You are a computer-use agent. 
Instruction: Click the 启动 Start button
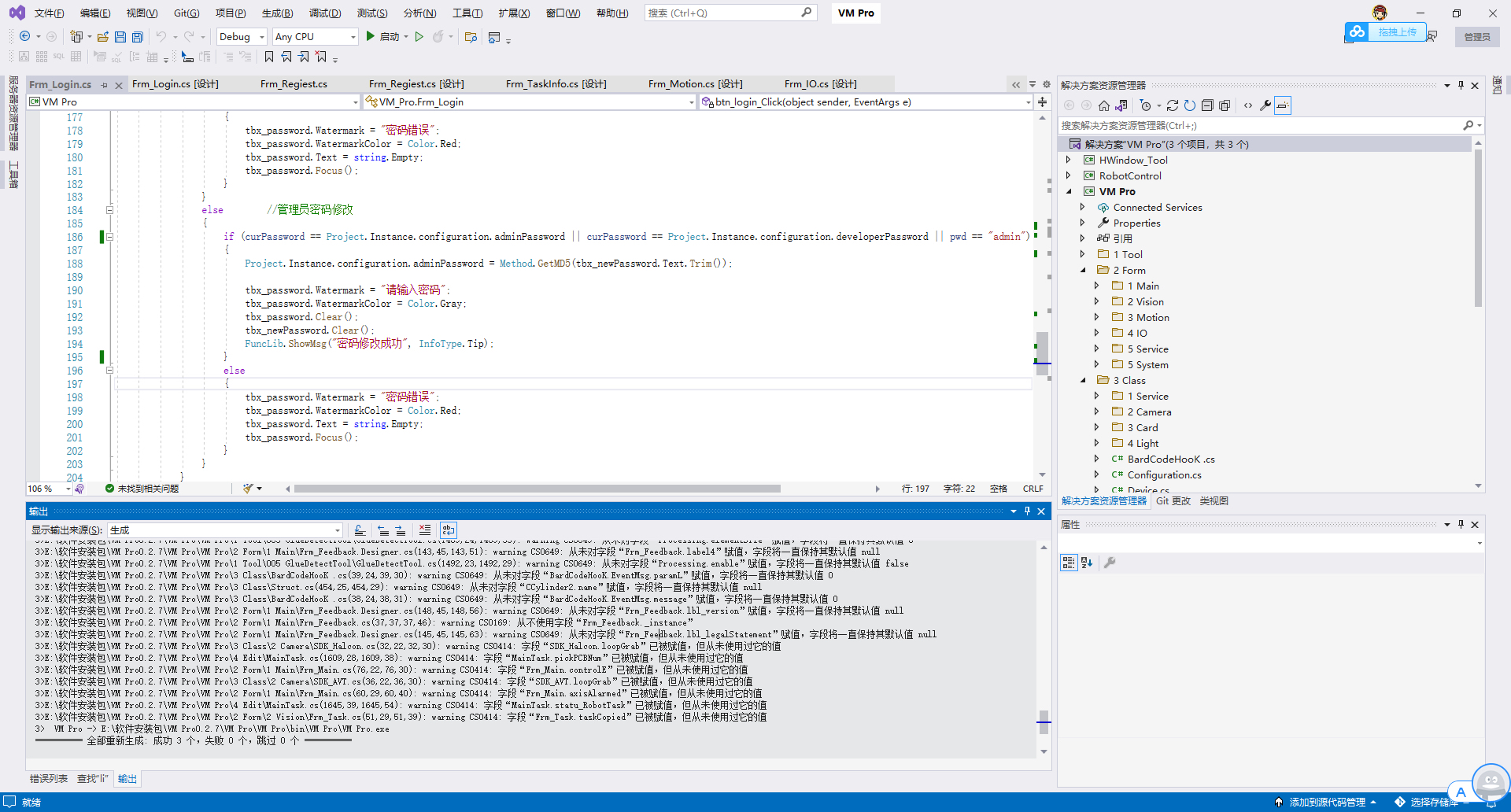[382, 37]
